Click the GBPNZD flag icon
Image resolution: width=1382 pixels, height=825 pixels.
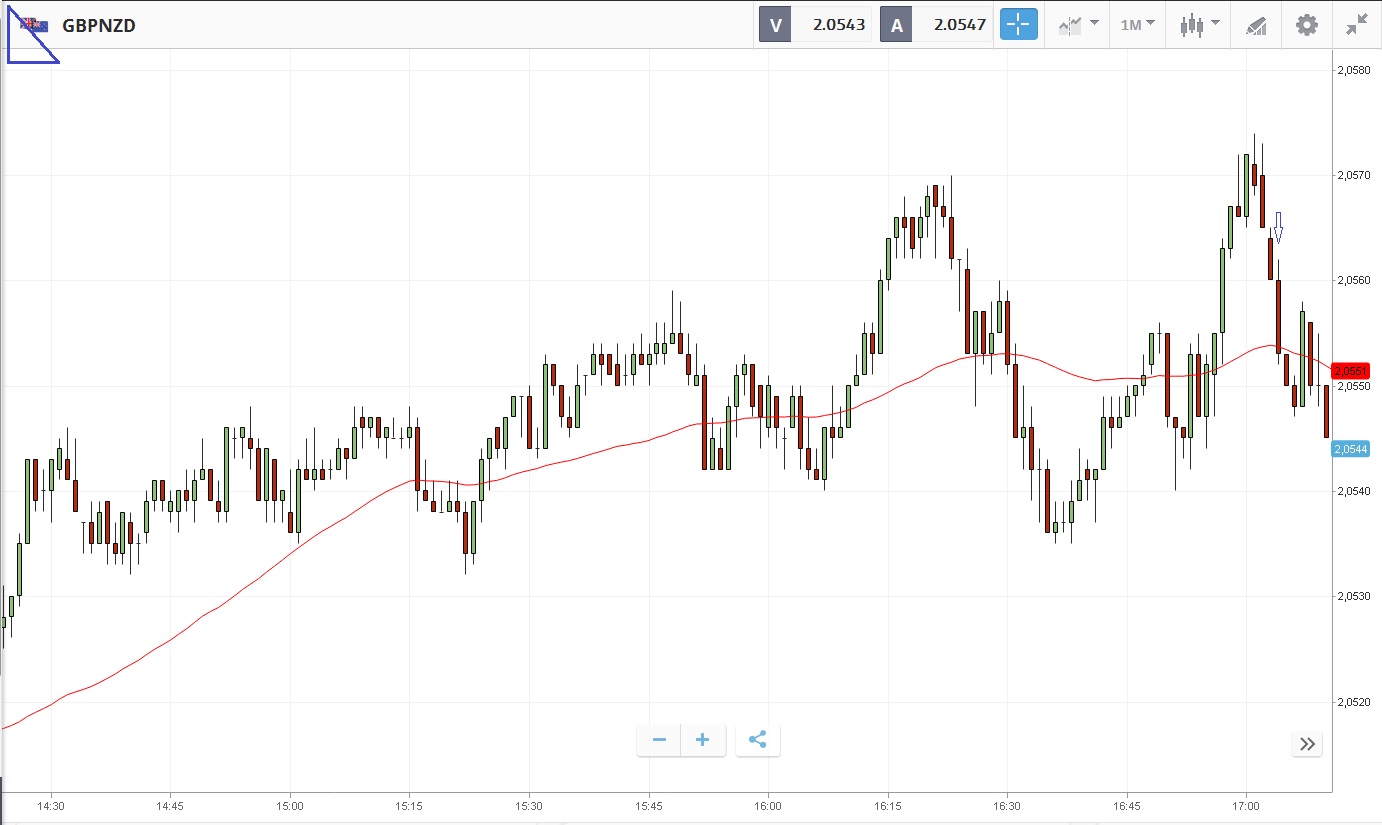pyautogui.click(x=34, y=25)
